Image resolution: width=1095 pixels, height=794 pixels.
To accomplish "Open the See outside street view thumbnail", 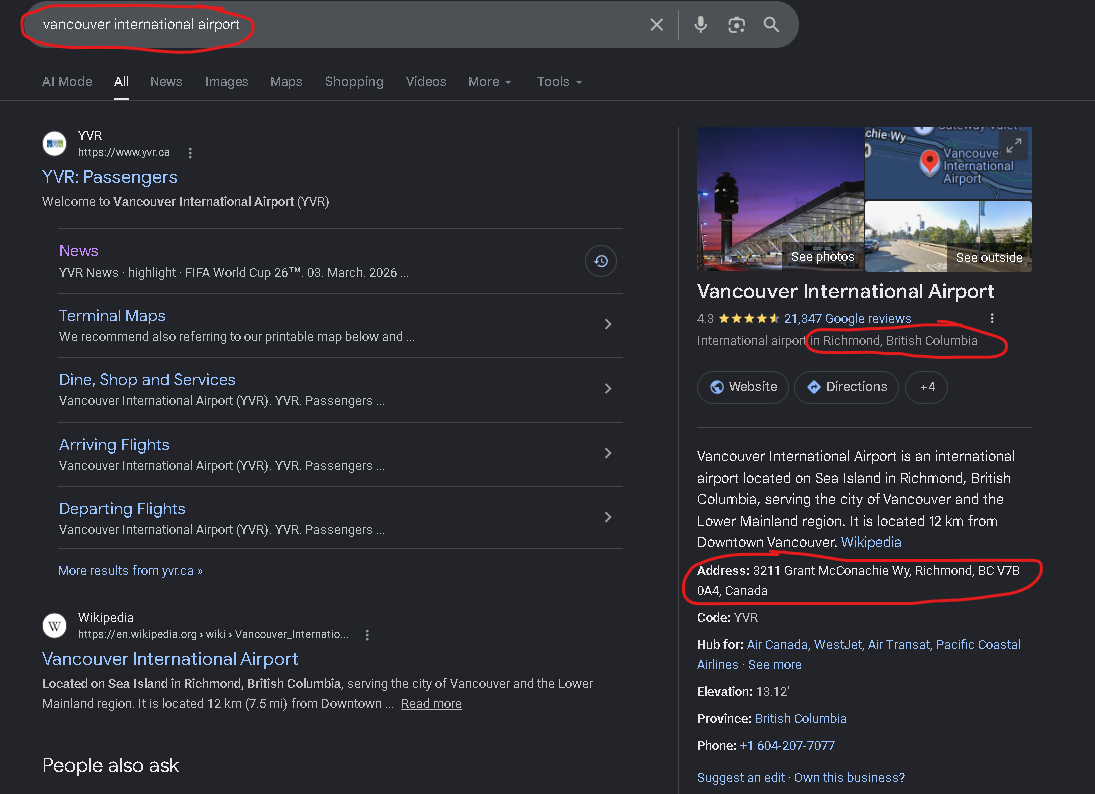I will click(x=948, y=236).
